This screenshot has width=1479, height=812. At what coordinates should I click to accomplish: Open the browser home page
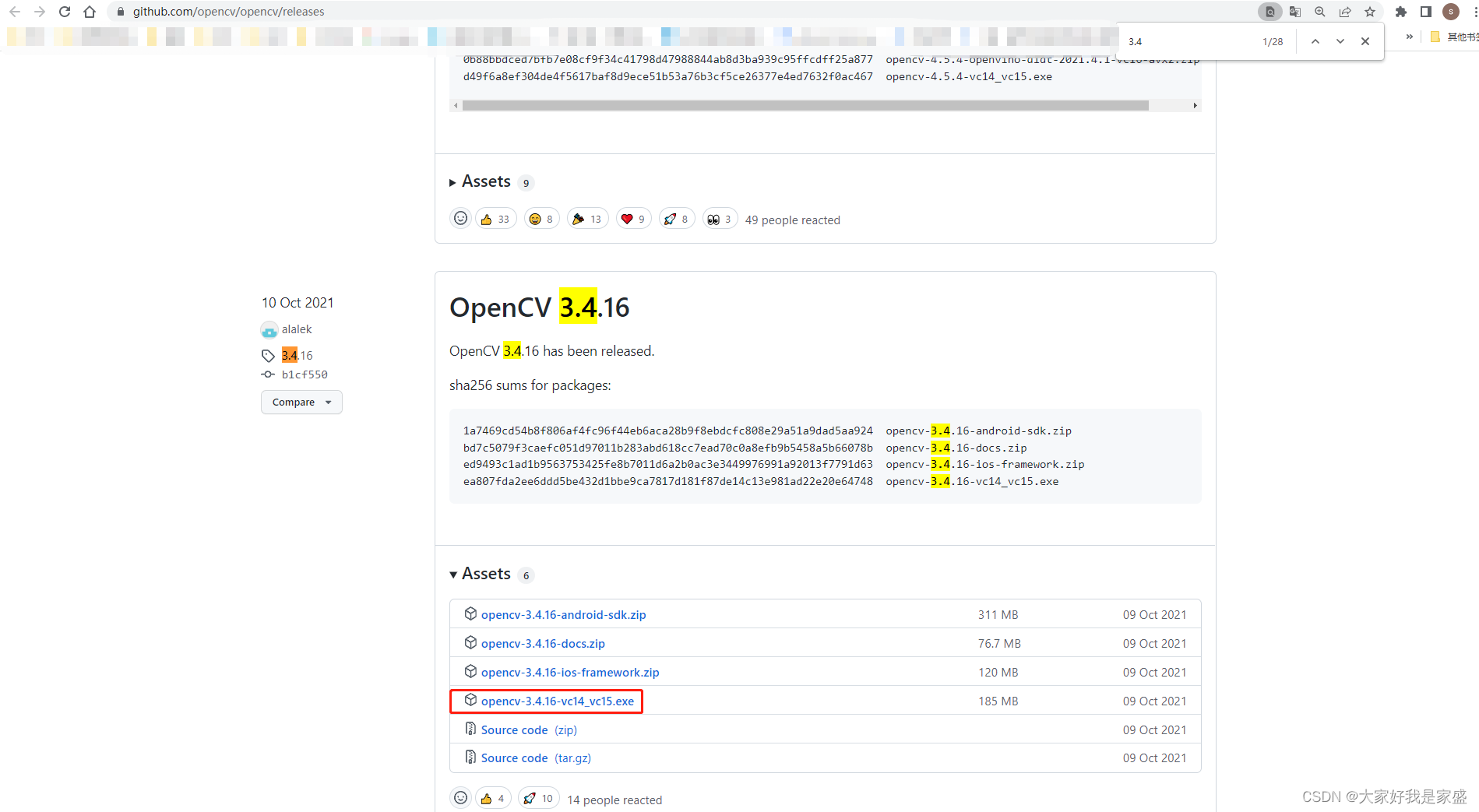[90, 12]
